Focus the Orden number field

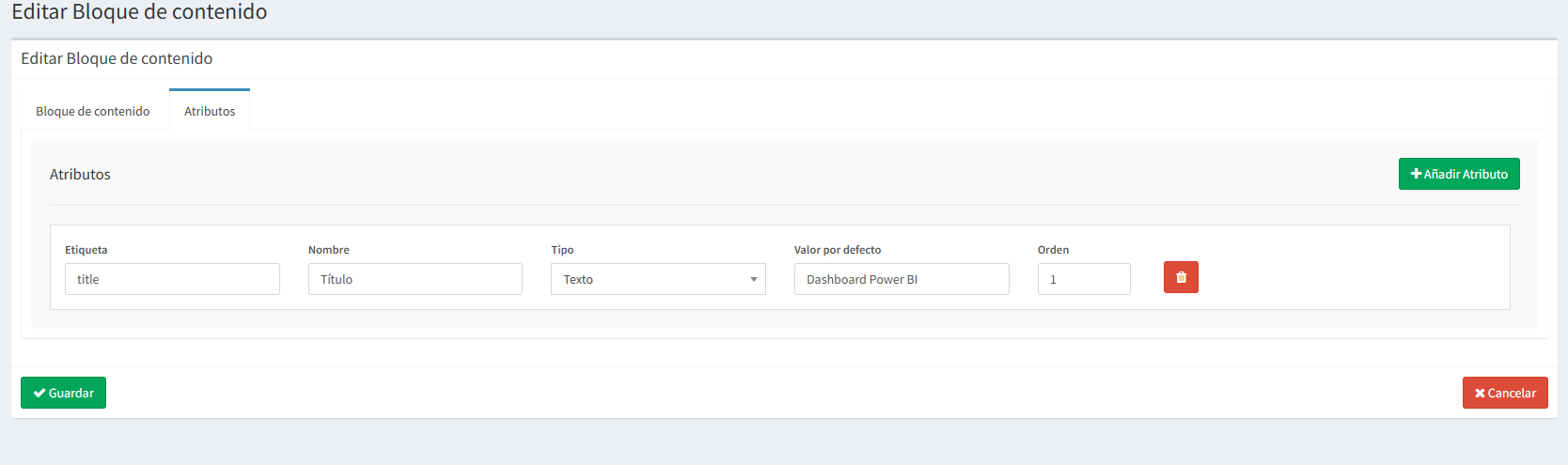click(1084, 279)
